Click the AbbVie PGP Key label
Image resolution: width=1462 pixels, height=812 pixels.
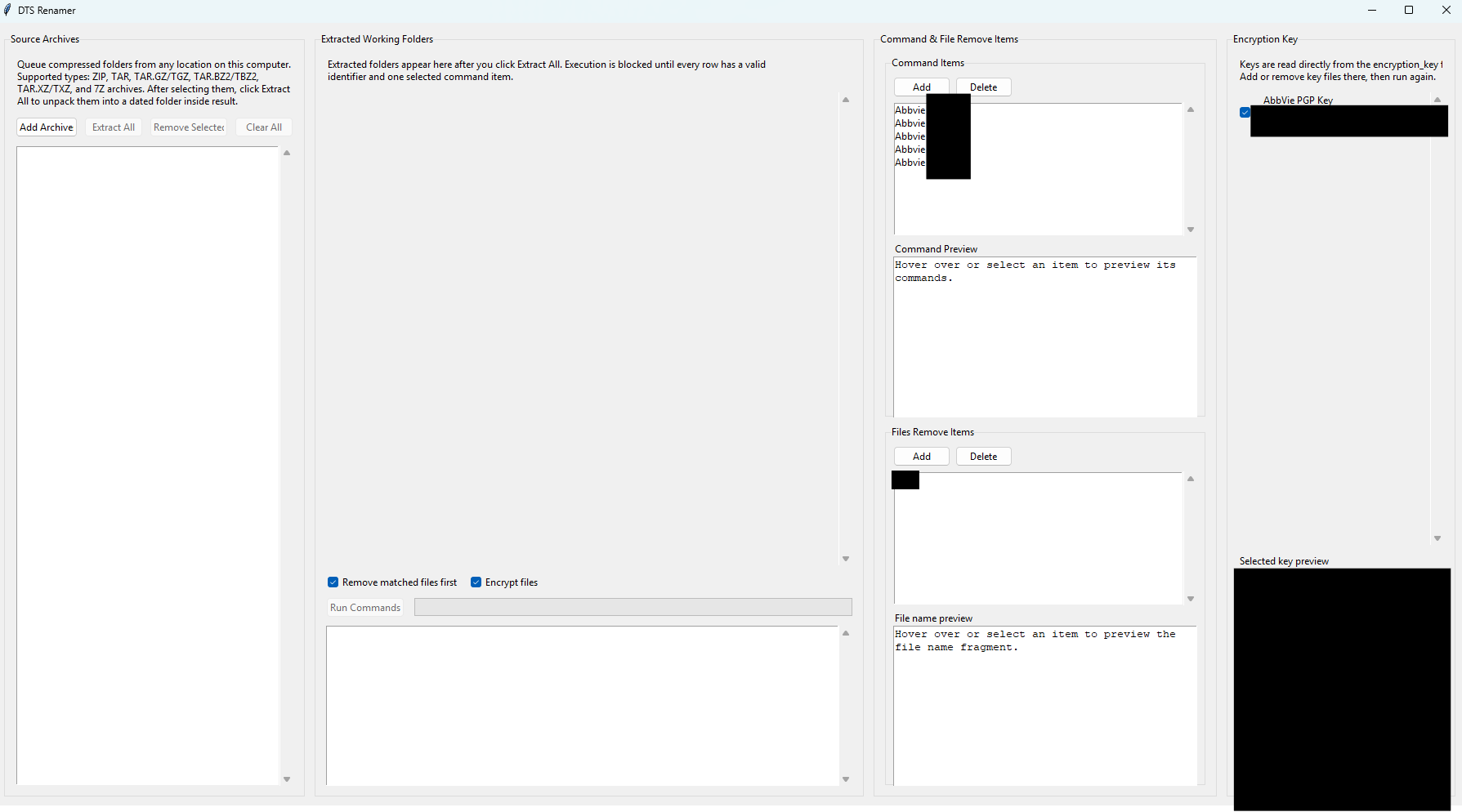[x=1298, y=100]
